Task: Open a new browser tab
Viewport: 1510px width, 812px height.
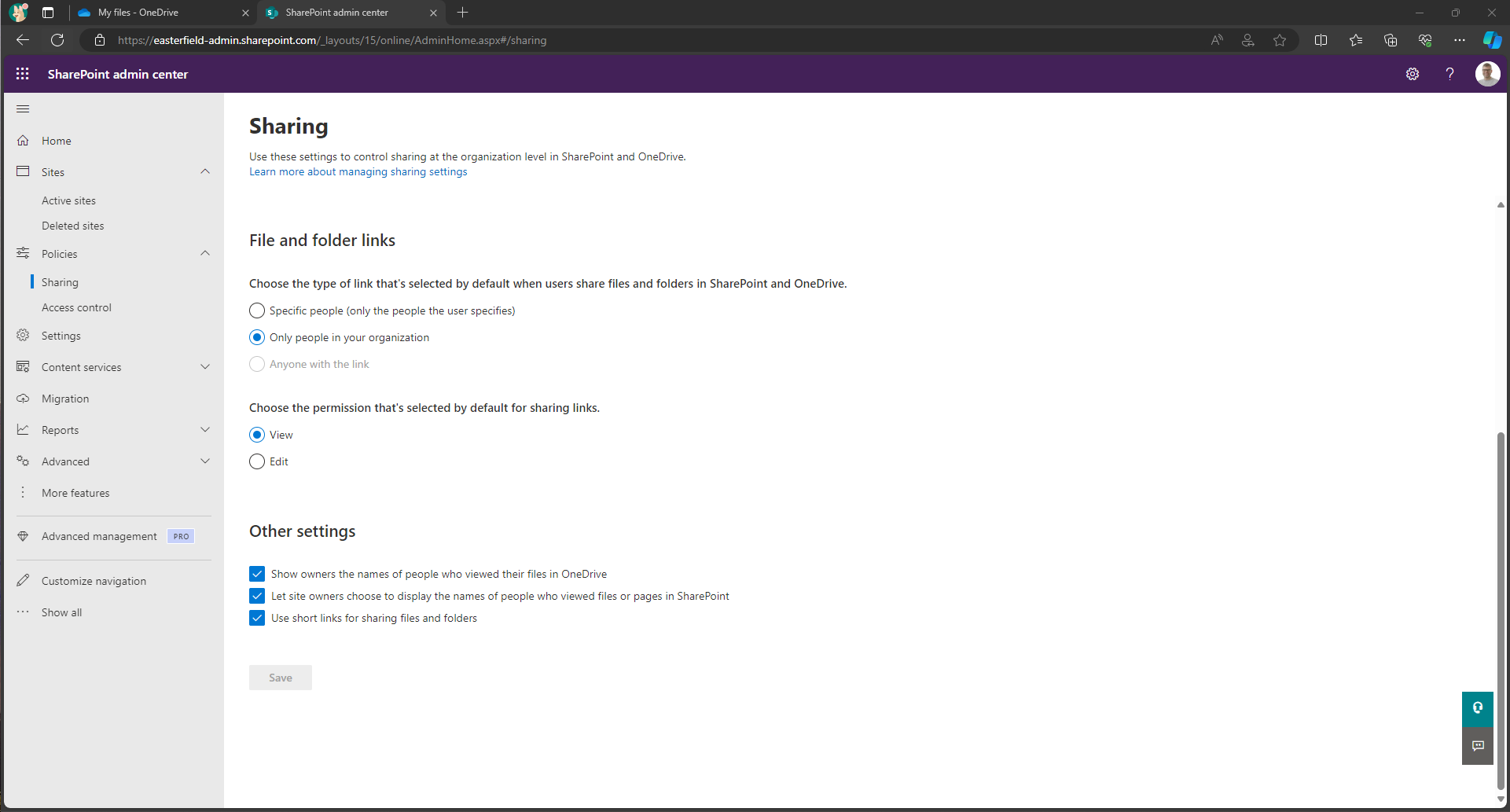Action: click(462, 13)
